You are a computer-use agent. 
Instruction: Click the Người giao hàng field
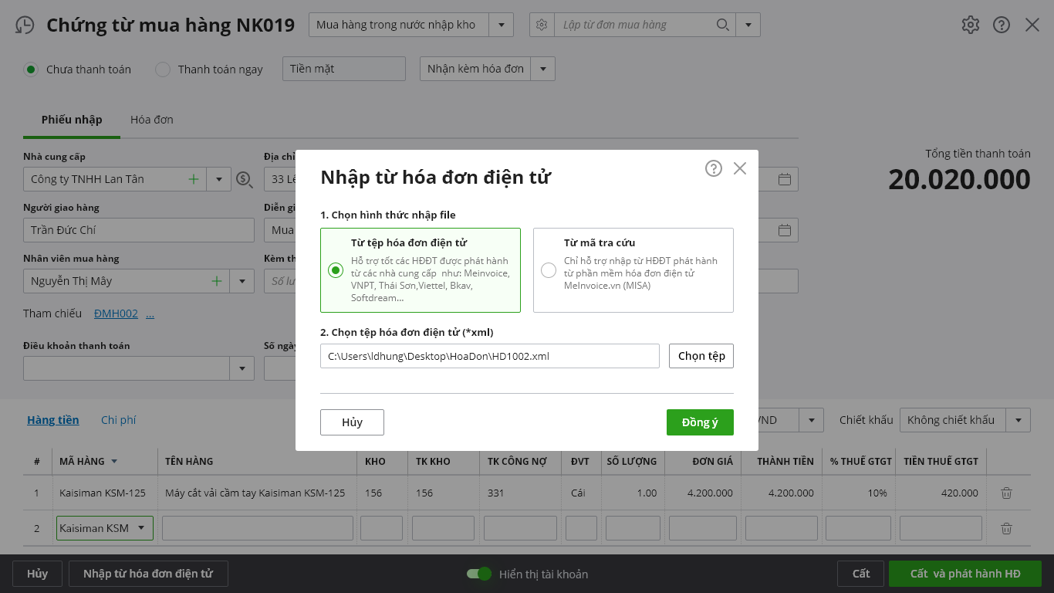[x=138, y=231]
